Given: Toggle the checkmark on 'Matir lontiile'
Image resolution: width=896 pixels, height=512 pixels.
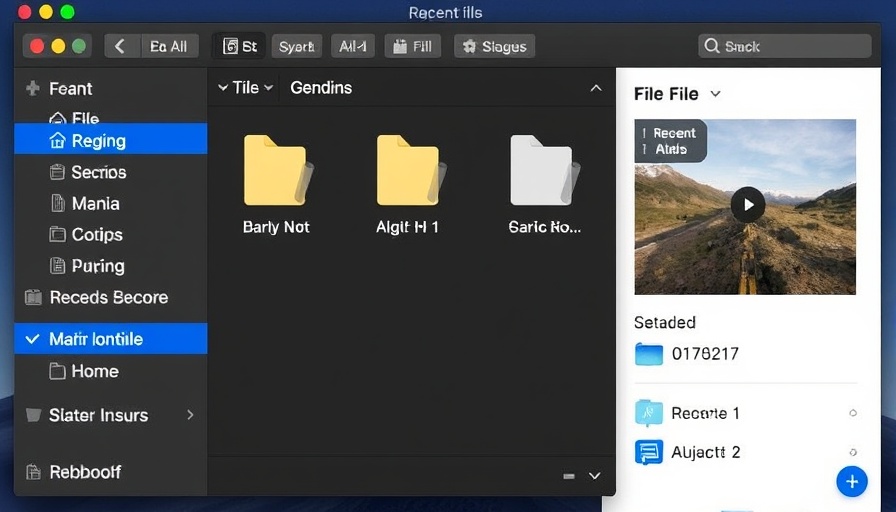Looking at the screenshot, I should (33, 339).
